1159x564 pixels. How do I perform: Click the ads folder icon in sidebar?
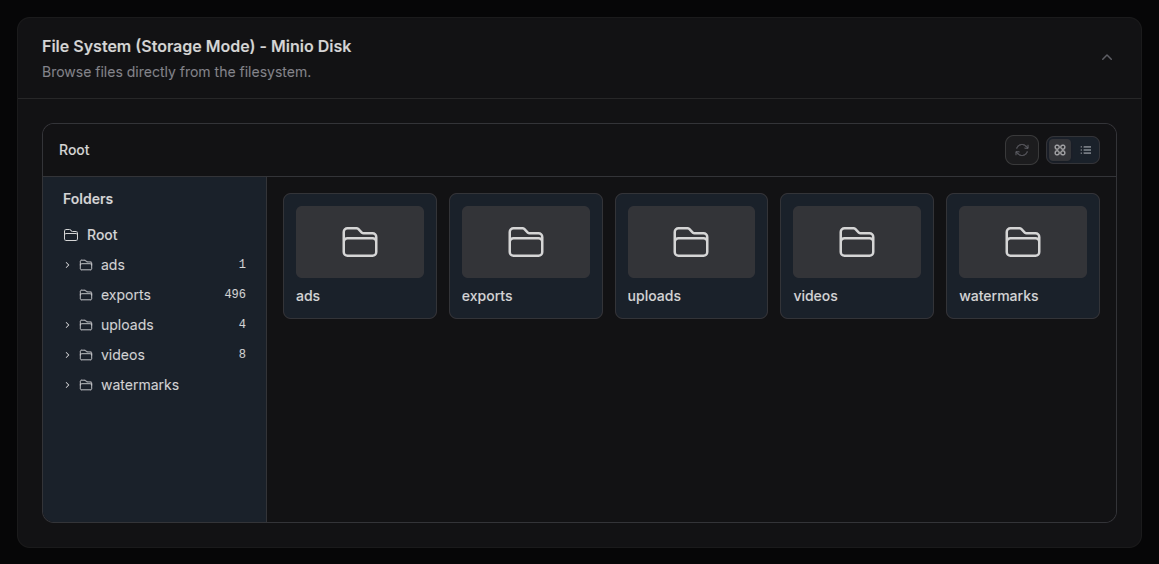[86, 265]
